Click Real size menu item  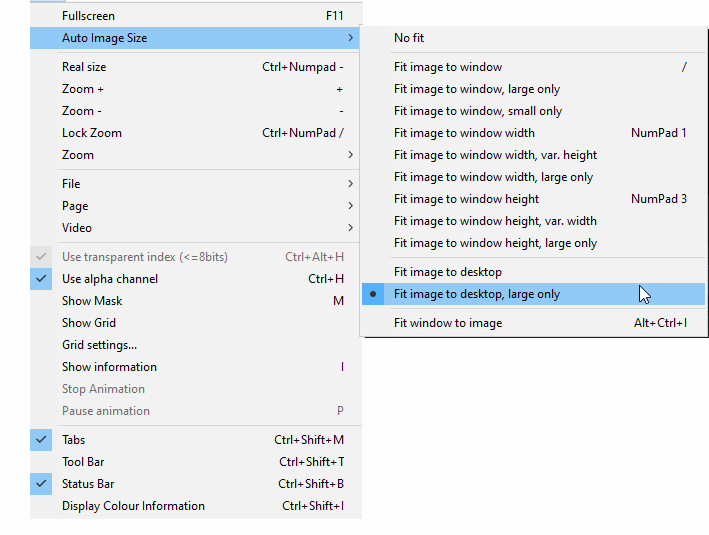pyautogui.click(x=84, y=67)
